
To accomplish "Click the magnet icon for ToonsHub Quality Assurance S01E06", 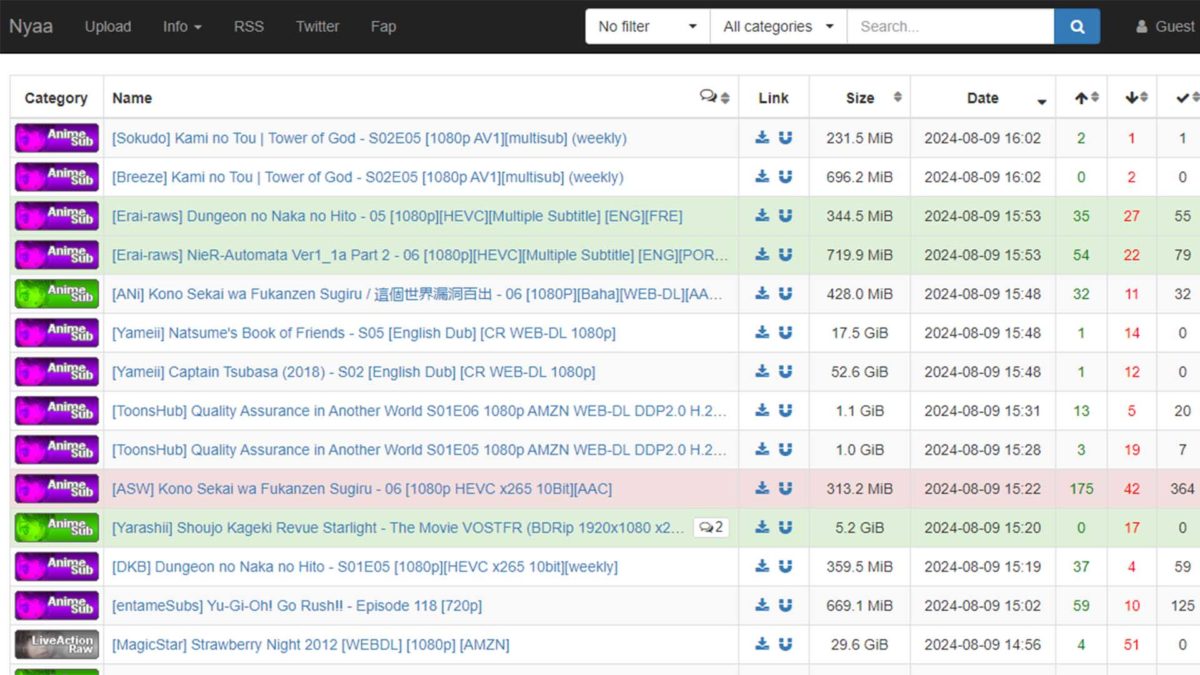I will click(x=785, y=411).
